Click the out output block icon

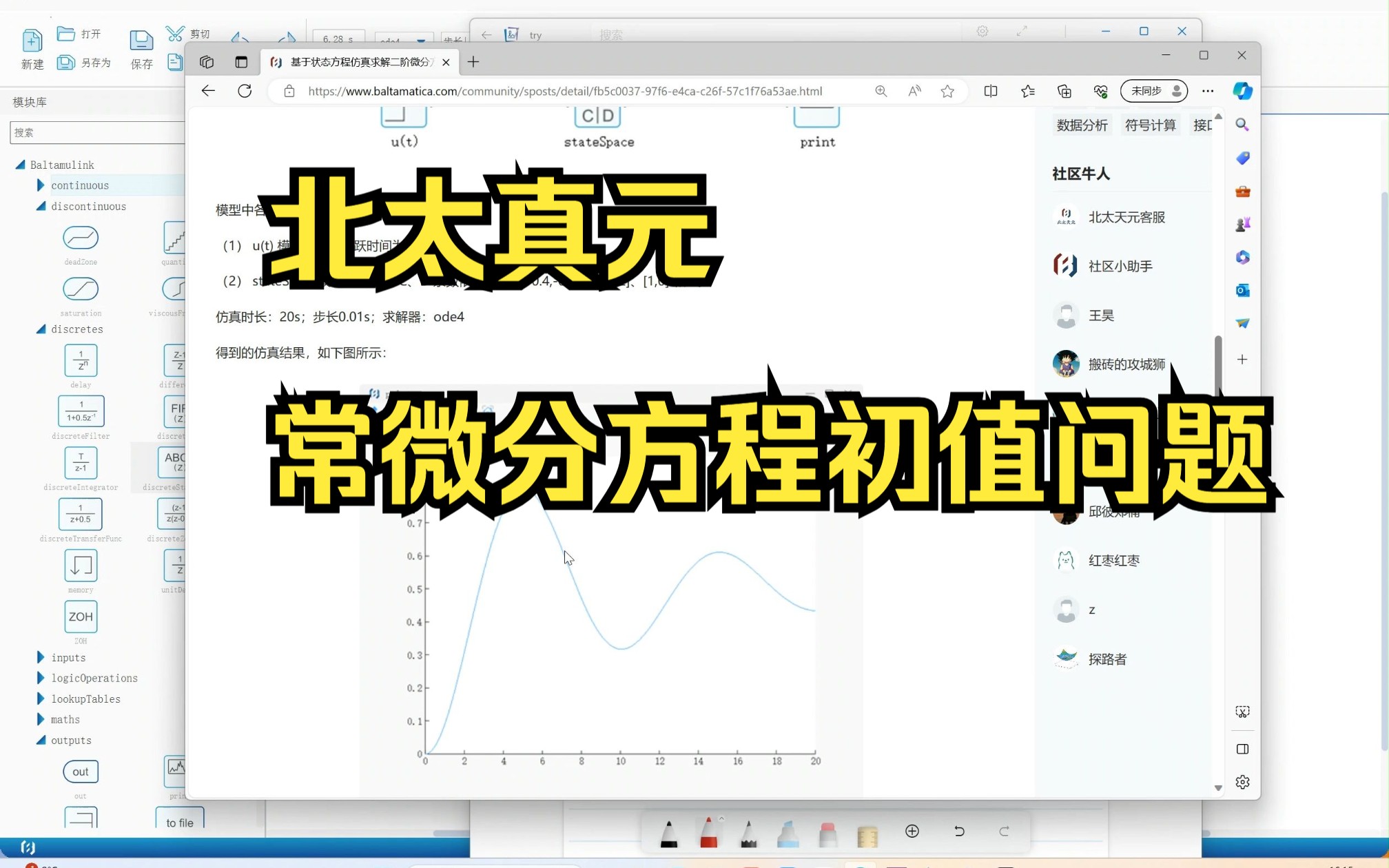80,770
